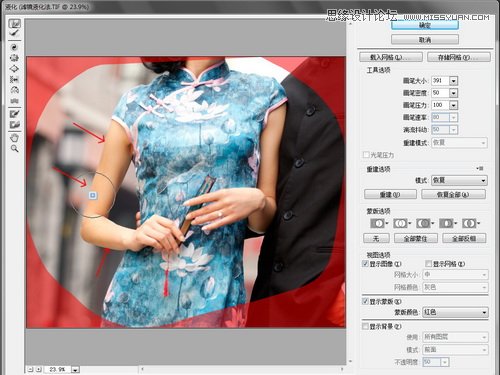Select the Freeze Mask tool
The height and width of the screenshot is (375, 500).
[15, 114]
